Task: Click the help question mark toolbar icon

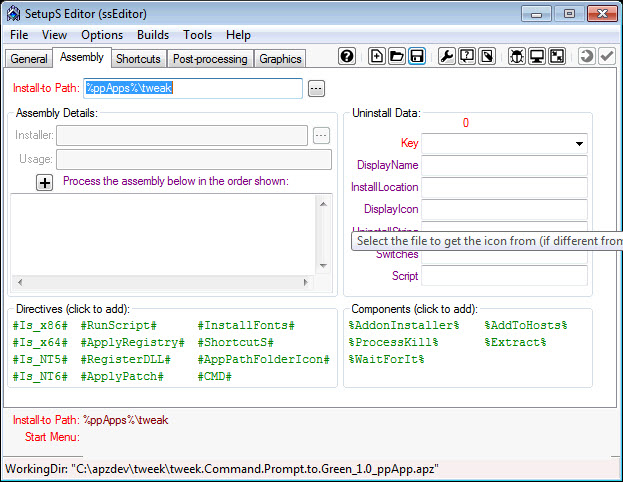Action: pyautogui.click(x=347, y=56)
